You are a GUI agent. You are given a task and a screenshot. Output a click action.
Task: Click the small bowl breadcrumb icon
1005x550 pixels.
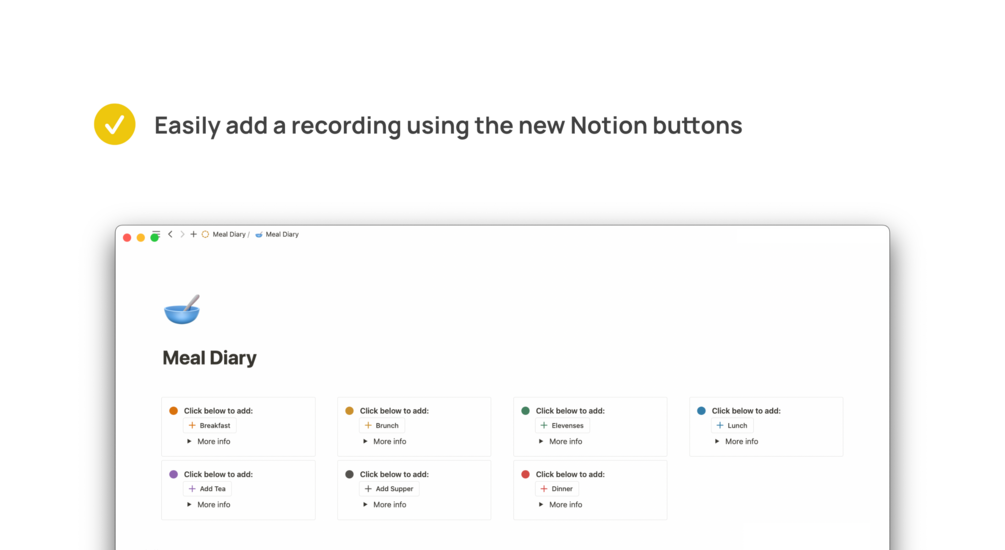[259, 234]
